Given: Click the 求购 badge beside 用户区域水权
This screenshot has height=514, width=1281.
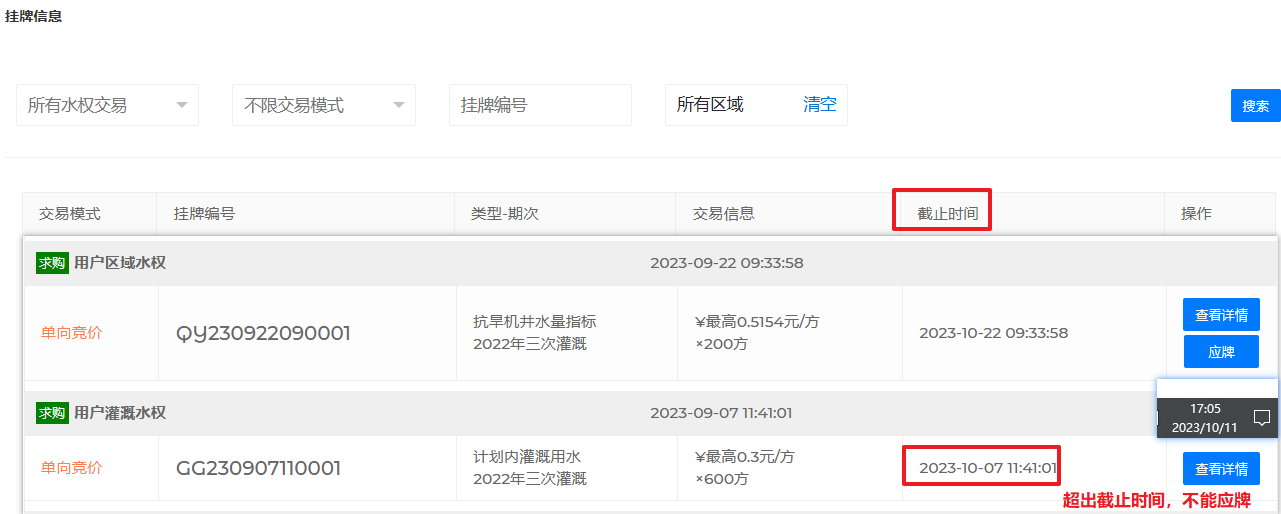Looking at the screenshot, I should point(52,263).
